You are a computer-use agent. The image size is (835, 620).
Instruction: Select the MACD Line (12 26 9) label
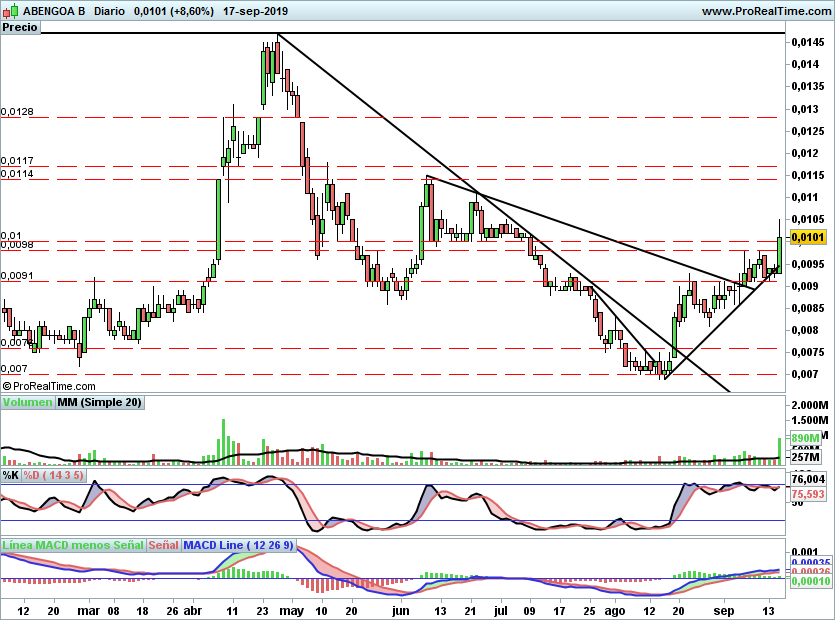click(238, 545)
